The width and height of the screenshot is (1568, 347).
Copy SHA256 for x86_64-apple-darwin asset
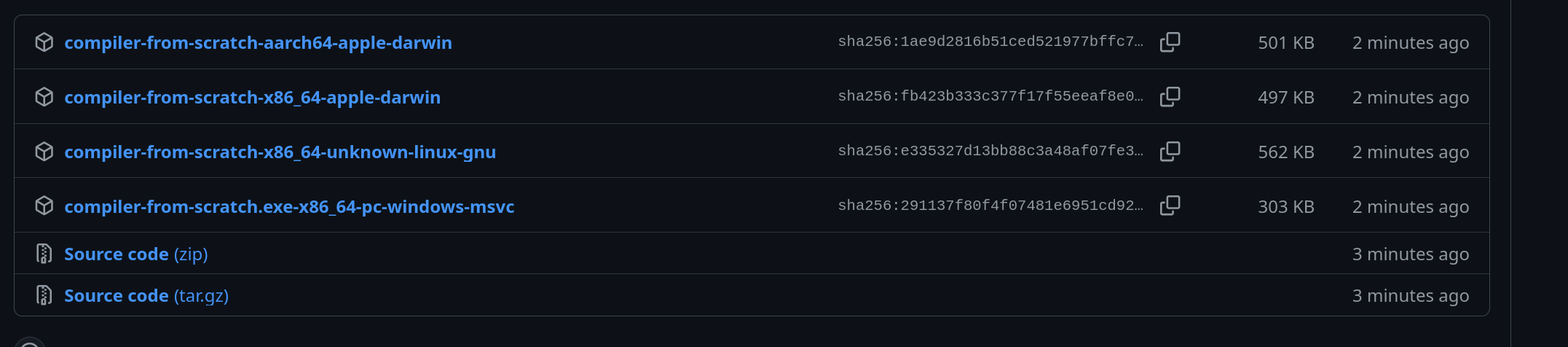tap(1170, 97)
